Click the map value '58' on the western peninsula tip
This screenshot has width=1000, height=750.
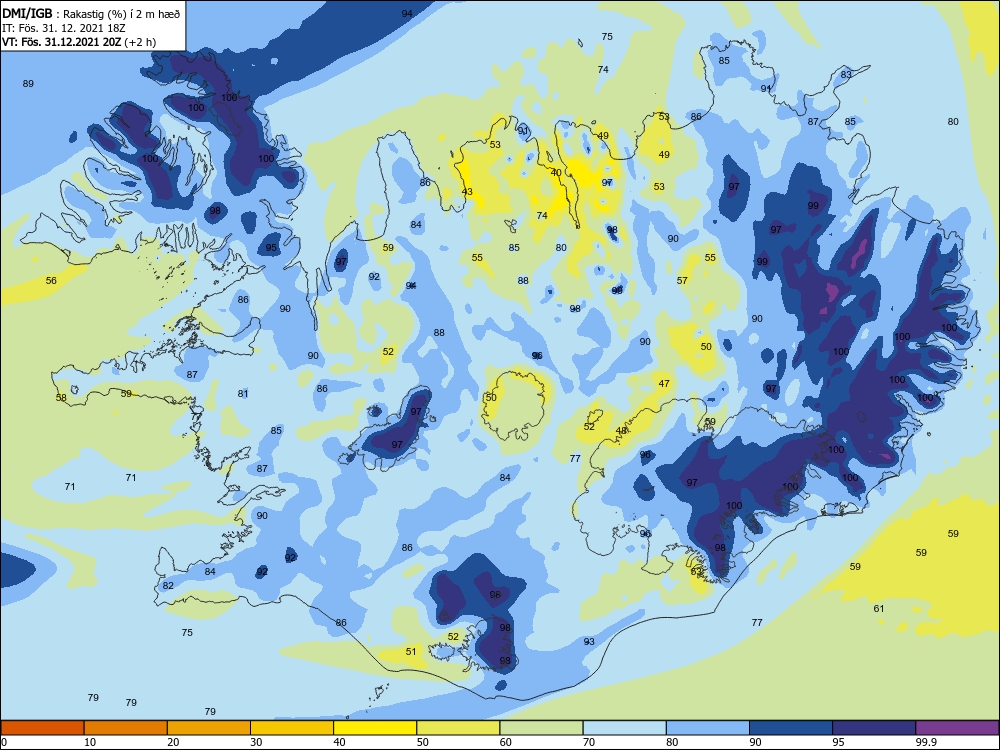tap(61, 397)
